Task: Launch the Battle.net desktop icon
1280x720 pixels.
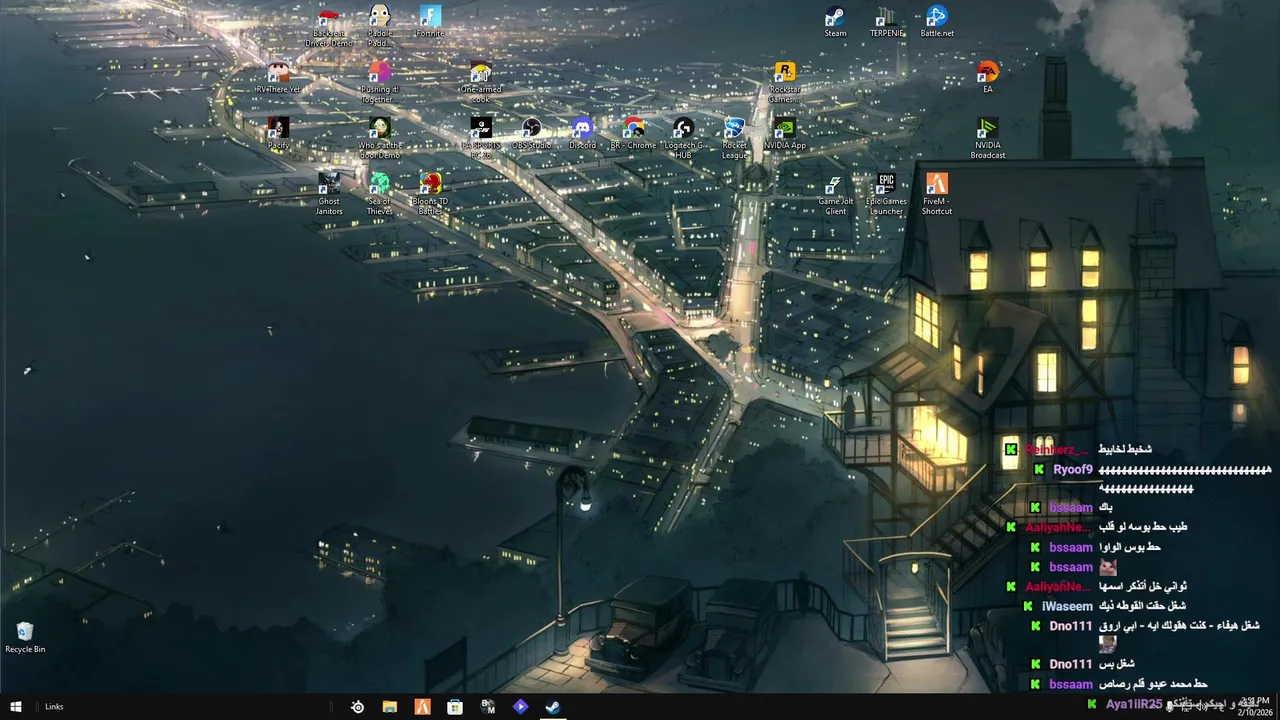Action: [937, 22]
